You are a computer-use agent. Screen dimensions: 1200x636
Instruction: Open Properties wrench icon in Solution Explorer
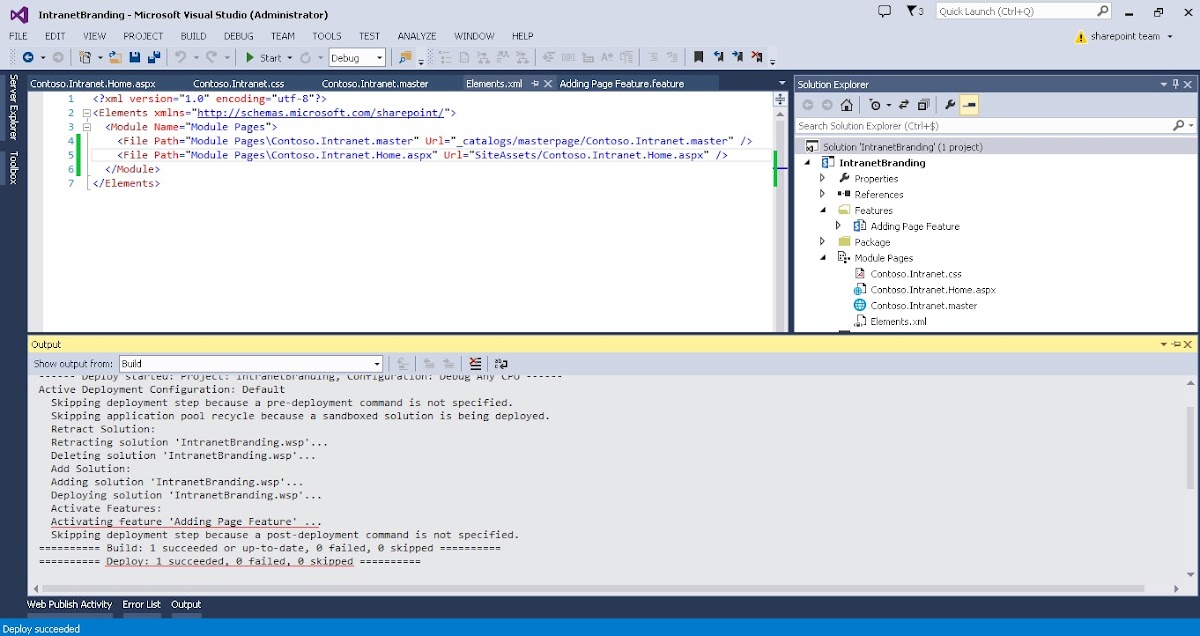click(x=950, y=105)
